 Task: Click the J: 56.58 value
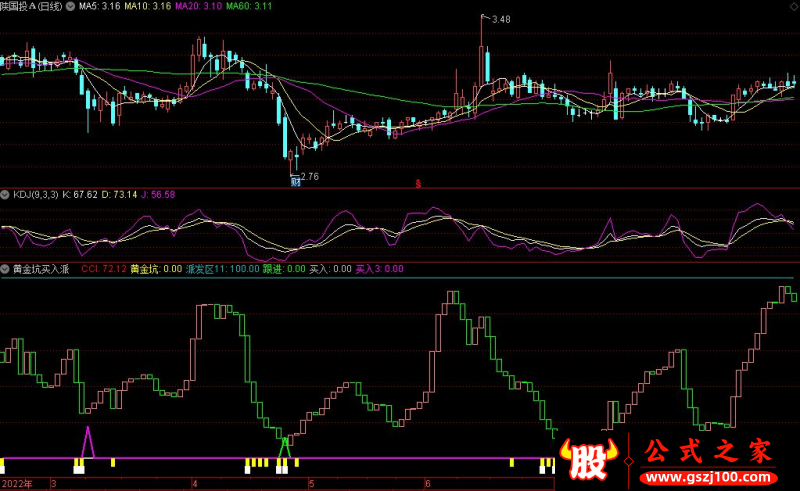pos(158,194)
